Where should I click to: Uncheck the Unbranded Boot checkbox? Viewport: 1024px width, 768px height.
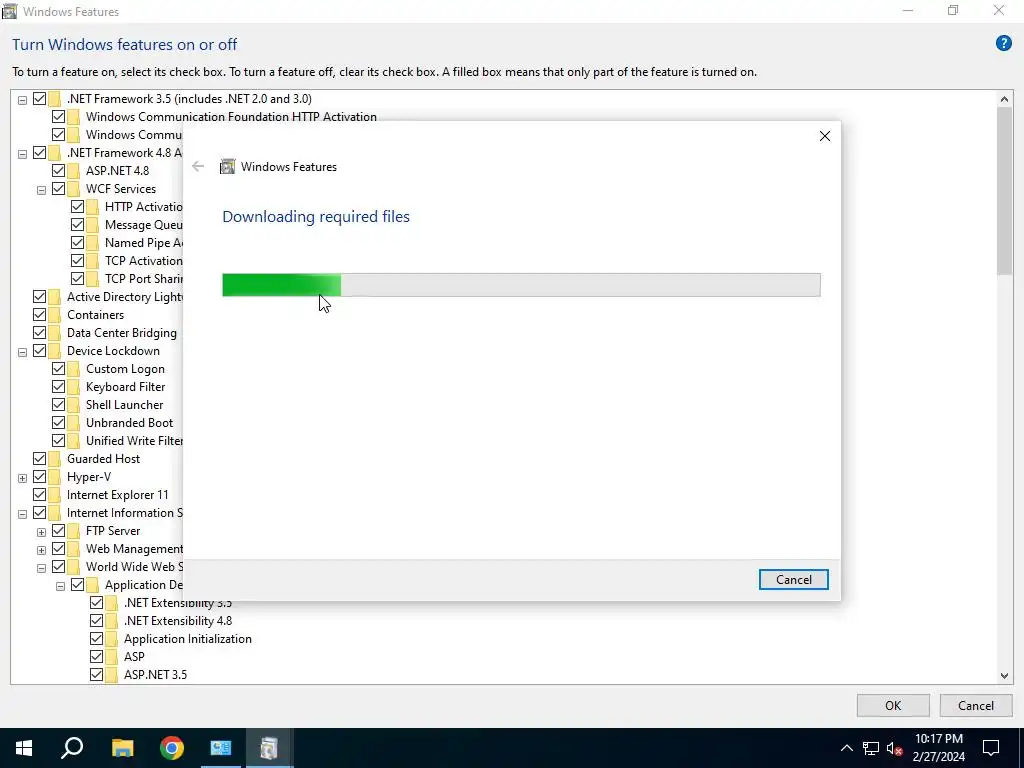point(58,423)
